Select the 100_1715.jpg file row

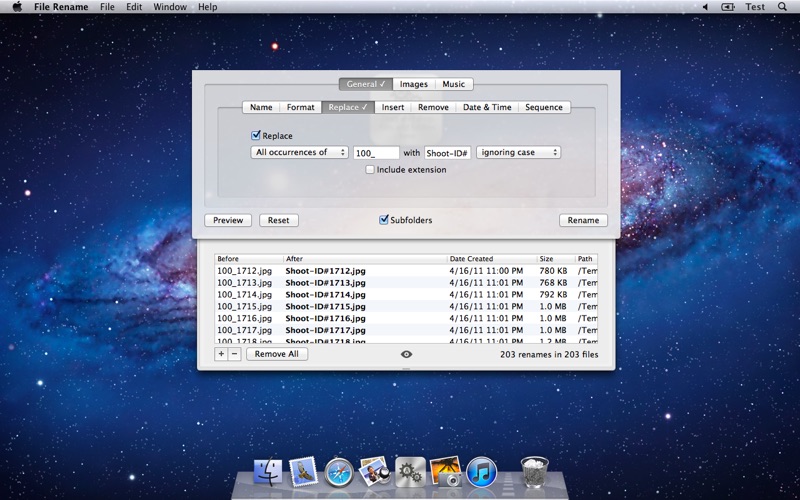tap(406, 306)
